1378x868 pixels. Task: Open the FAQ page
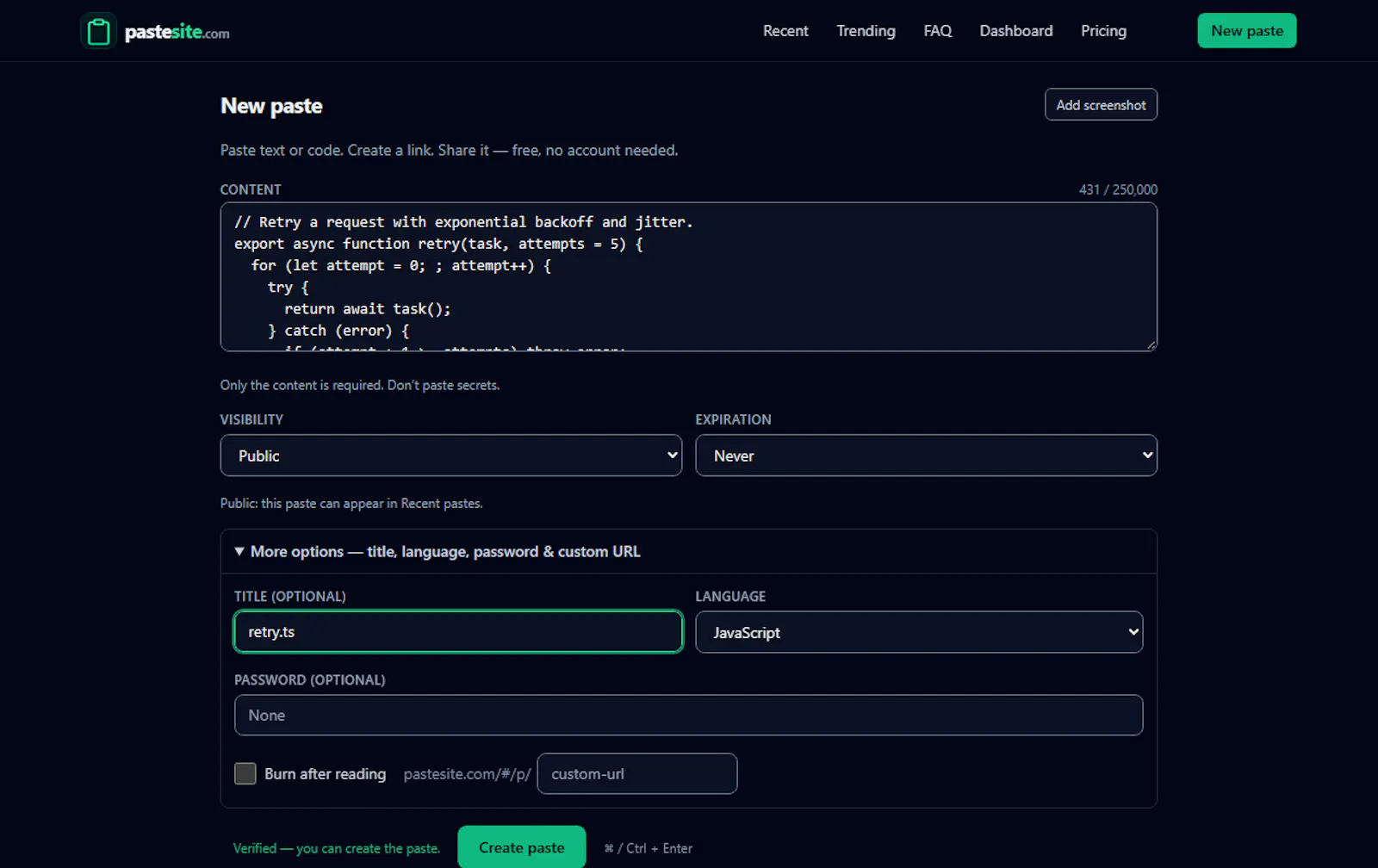click(x=937, y=31)
